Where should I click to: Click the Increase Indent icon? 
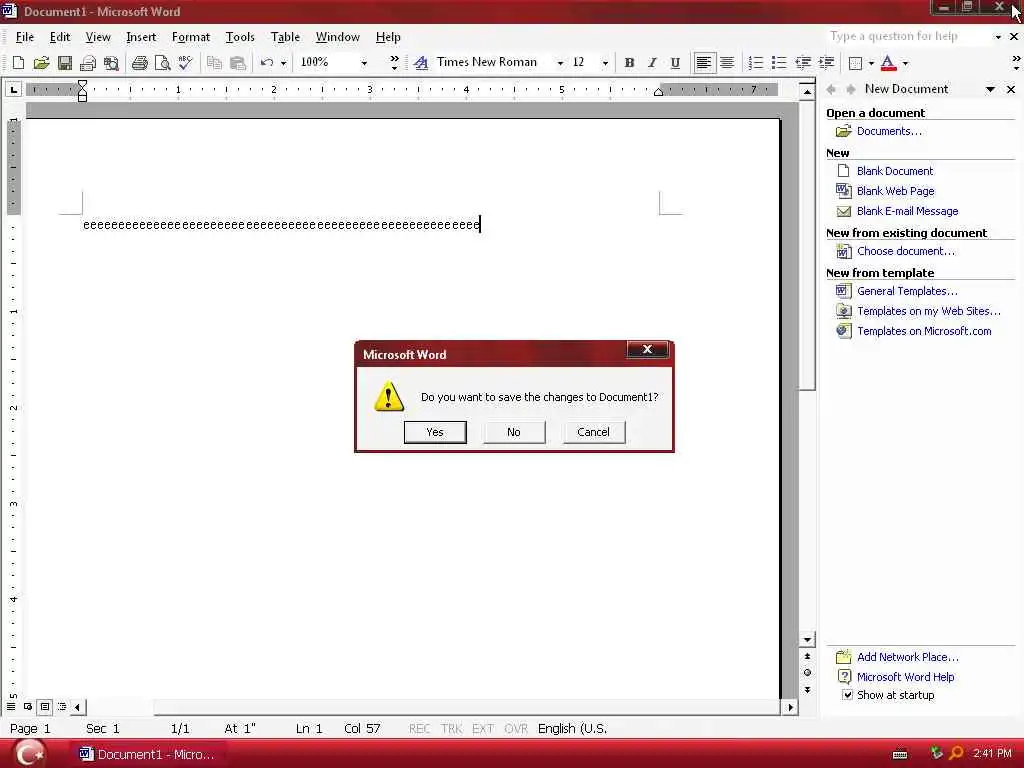click(826, 63)
